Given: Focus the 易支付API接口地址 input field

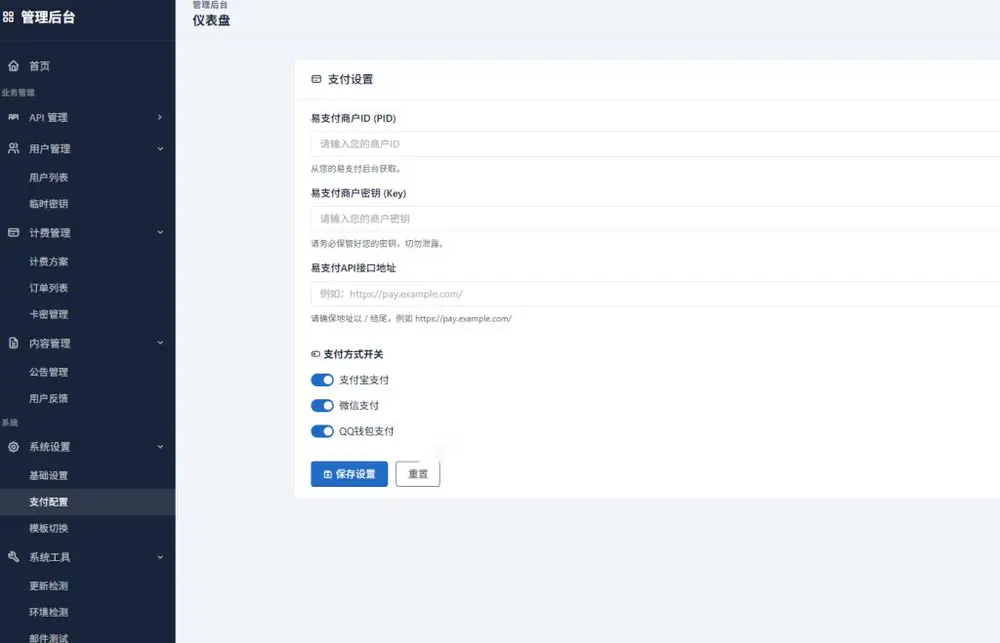Looking at the screenshot, I should pos(655,294).
